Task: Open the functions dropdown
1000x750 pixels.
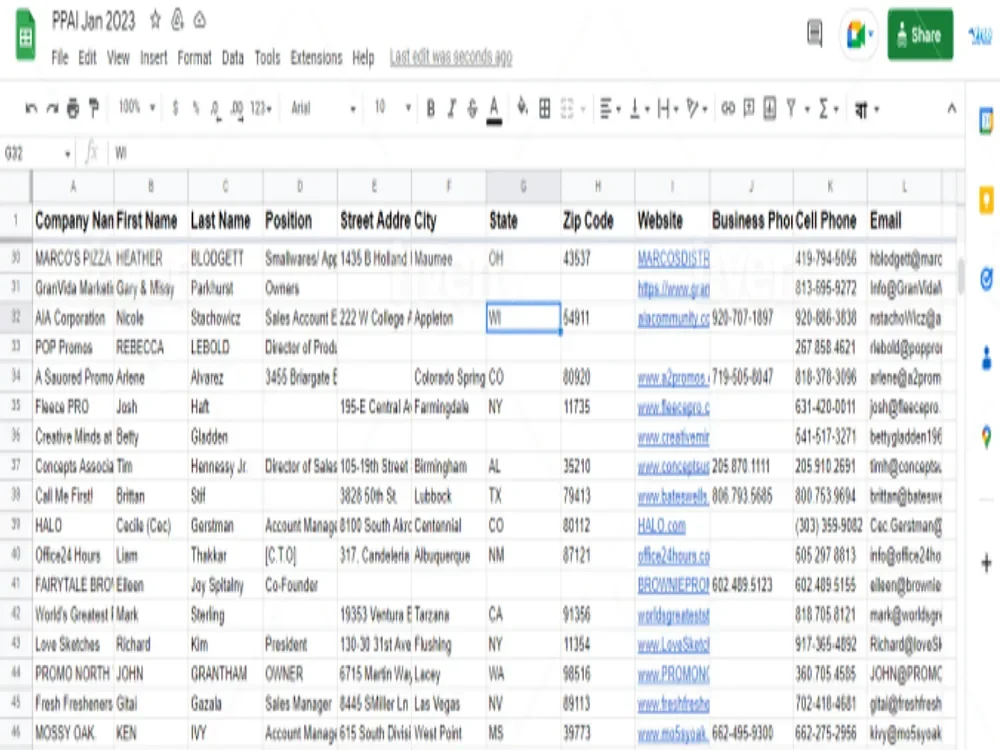Action: tap(828, 109)
